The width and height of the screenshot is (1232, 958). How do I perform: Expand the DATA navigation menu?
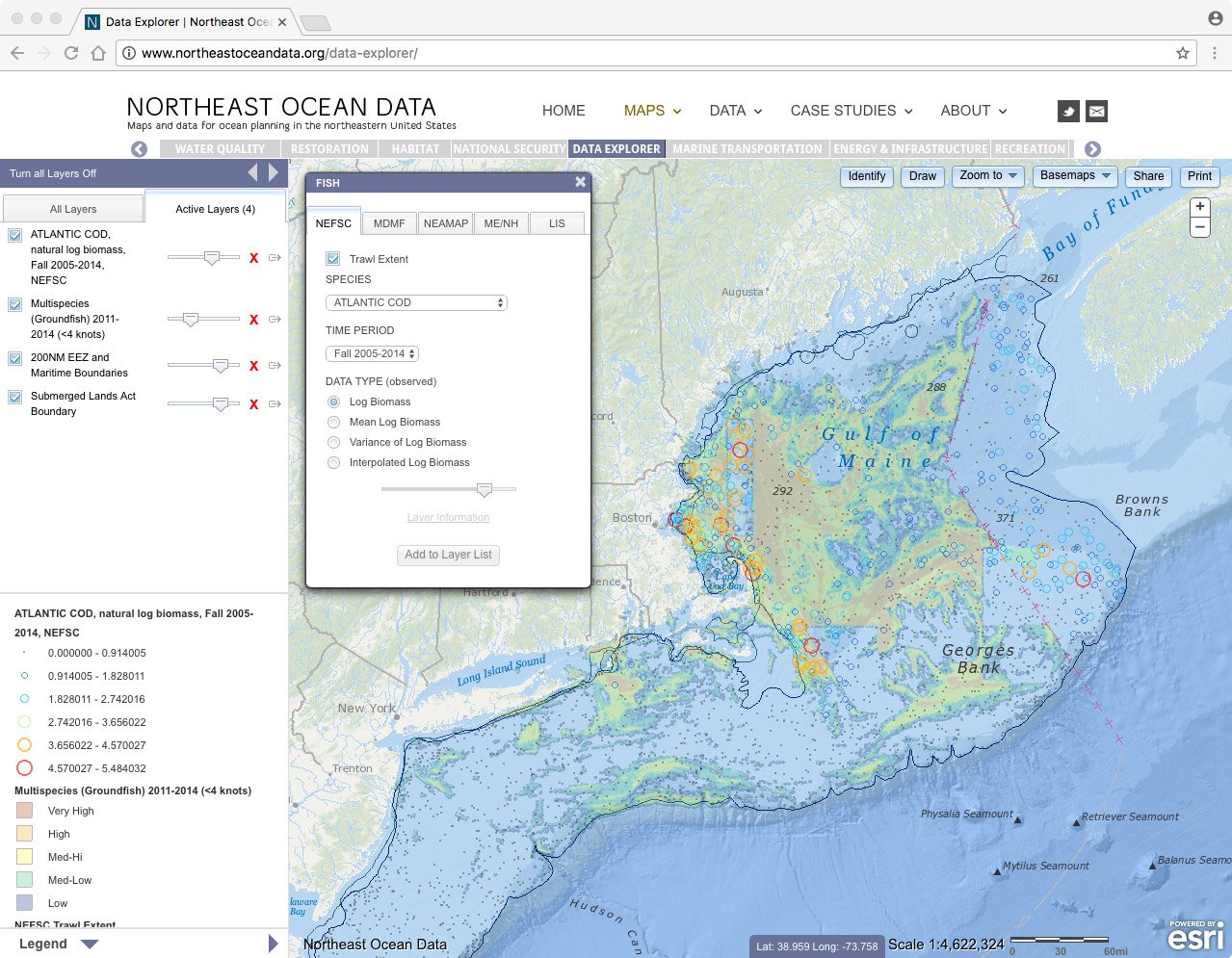point(736,111)
